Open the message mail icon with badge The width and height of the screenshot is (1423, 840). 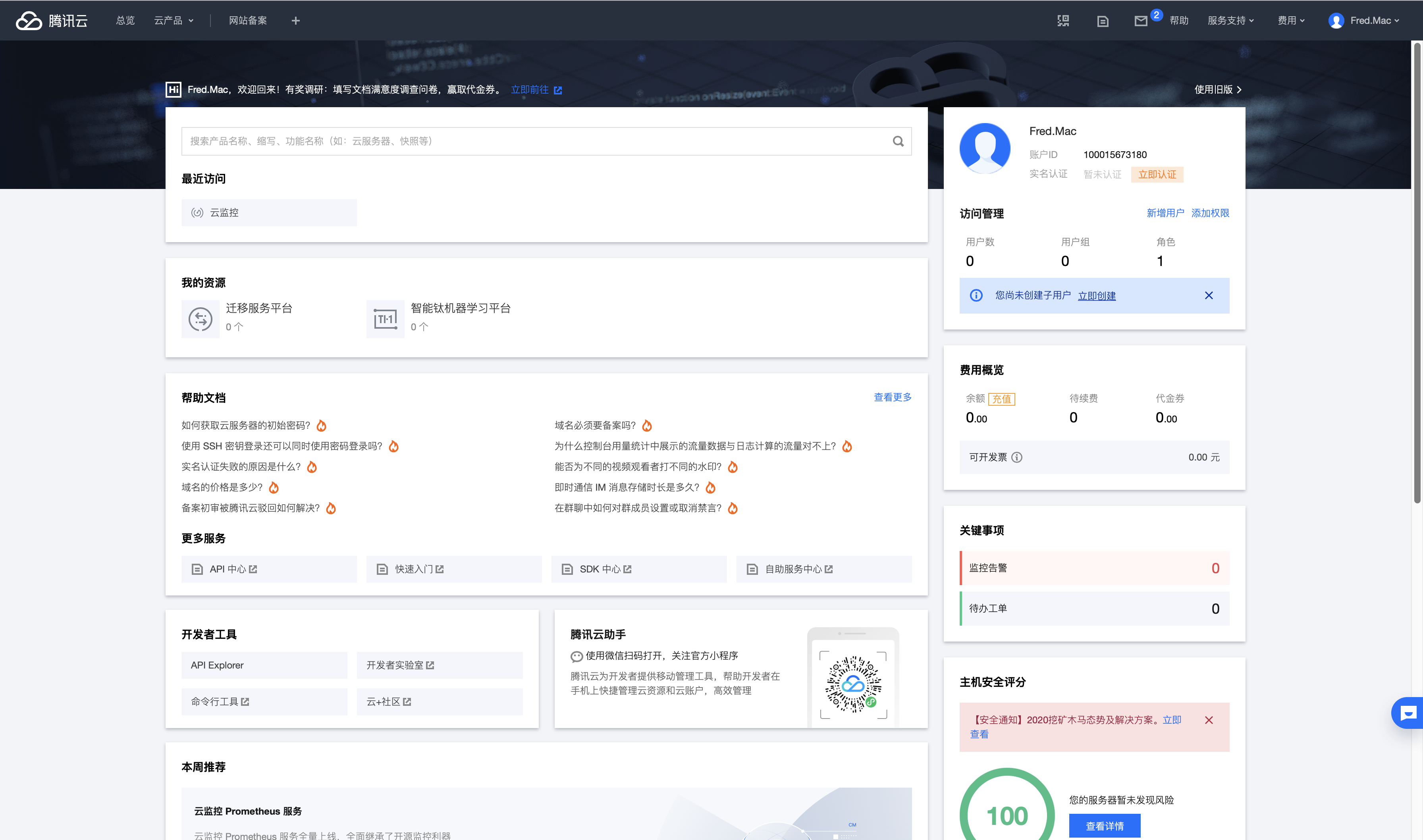point(1141,21)
